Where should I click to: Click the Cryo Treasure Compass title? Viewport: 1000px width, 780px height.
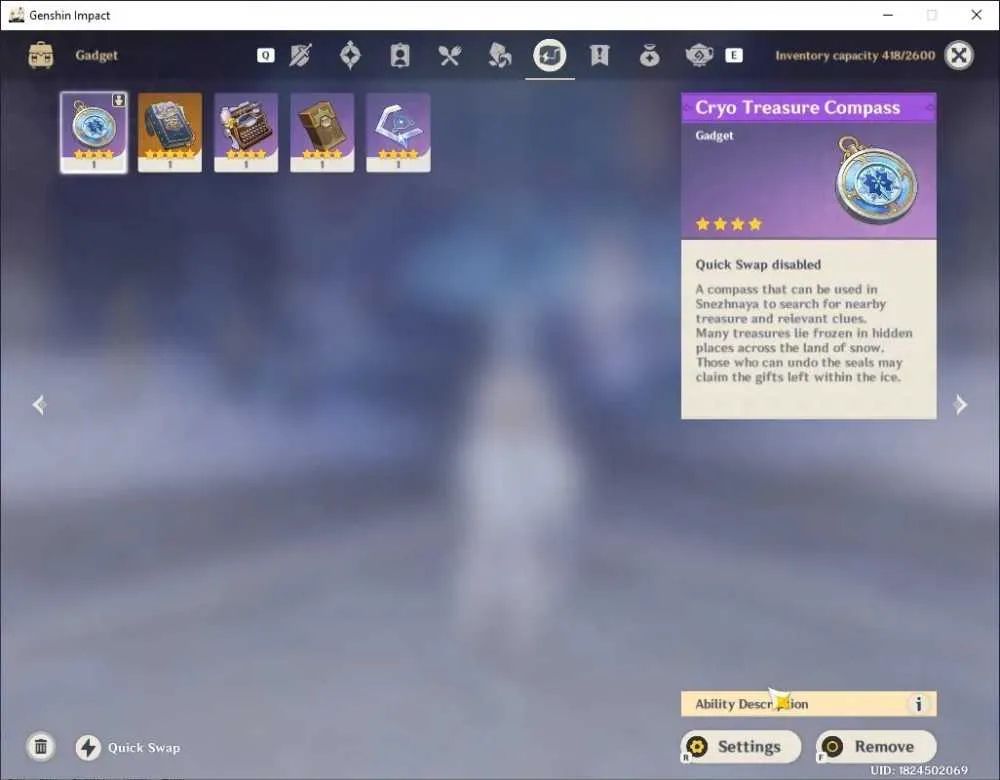[x=797, y=108]
